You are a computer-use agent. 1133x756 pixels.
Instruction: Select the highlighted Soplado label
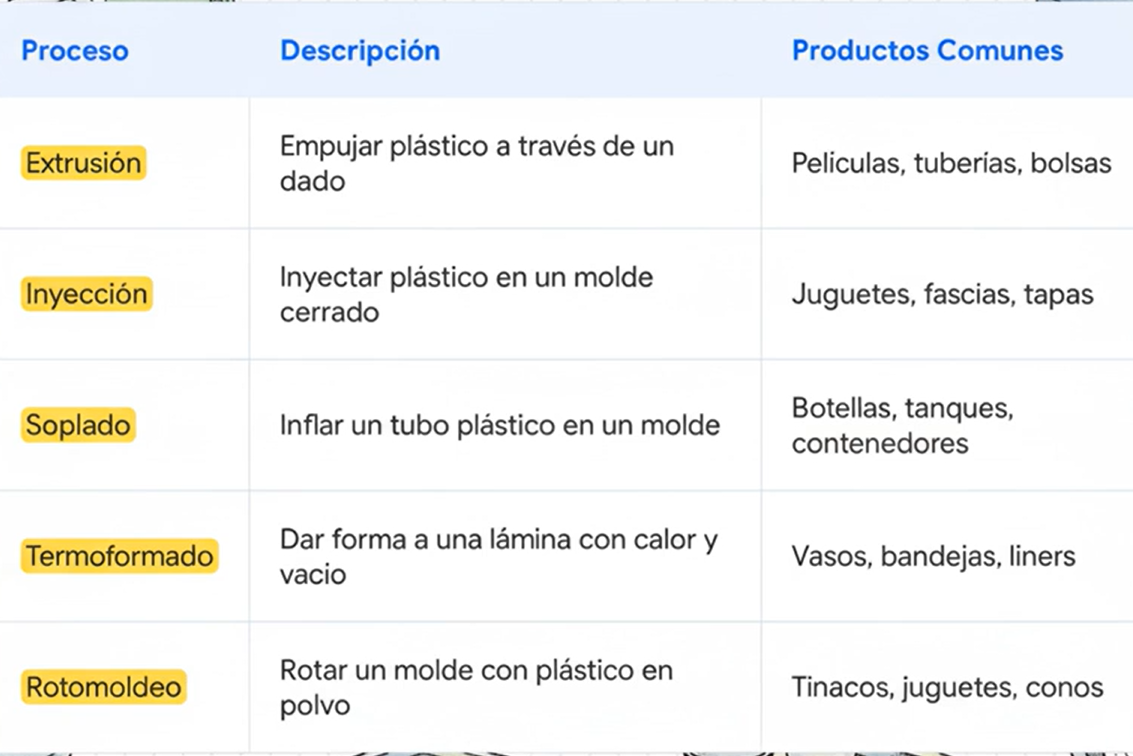78,425
